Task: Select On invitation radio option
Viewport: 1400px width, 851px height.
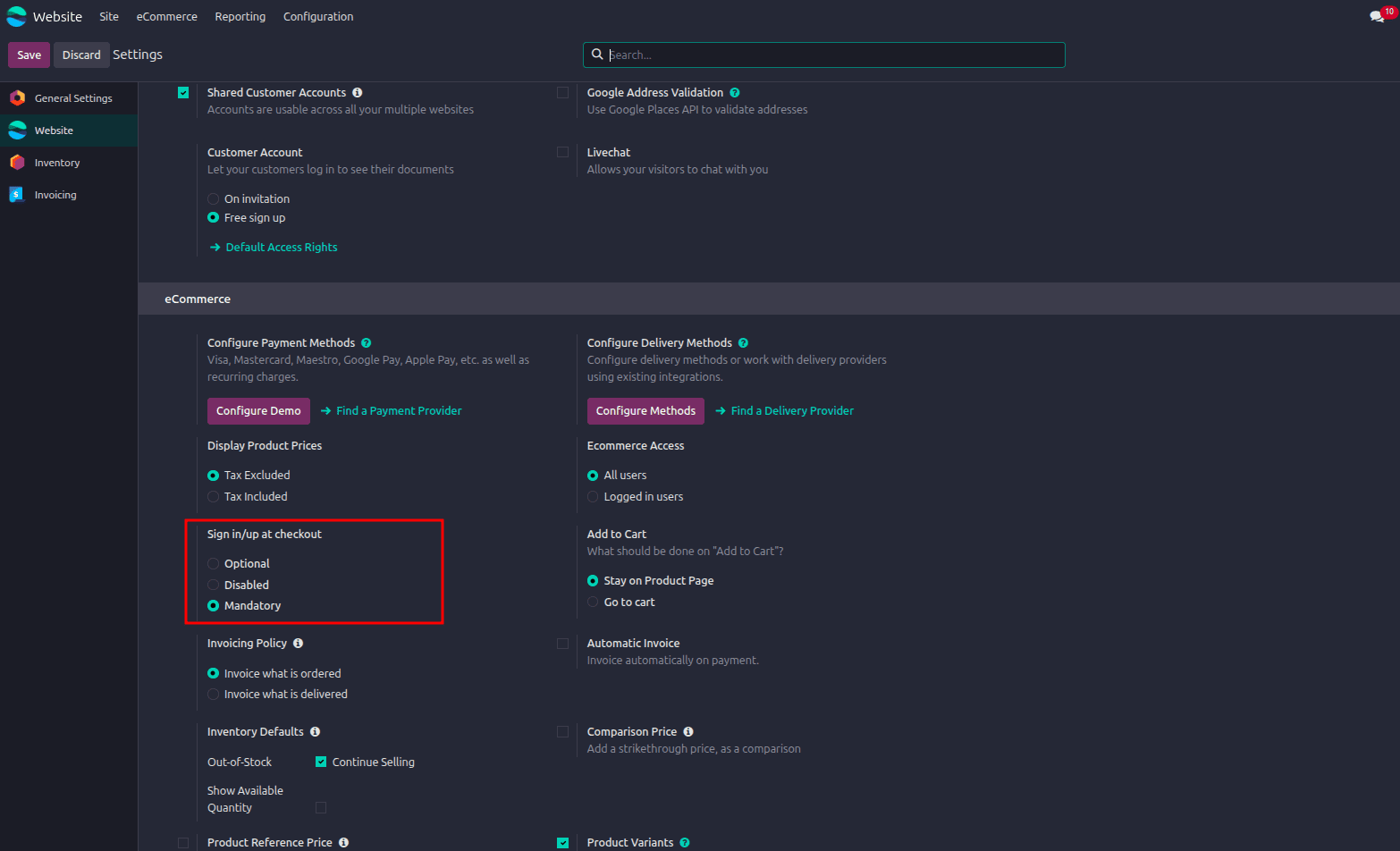Action: (213, 198)
